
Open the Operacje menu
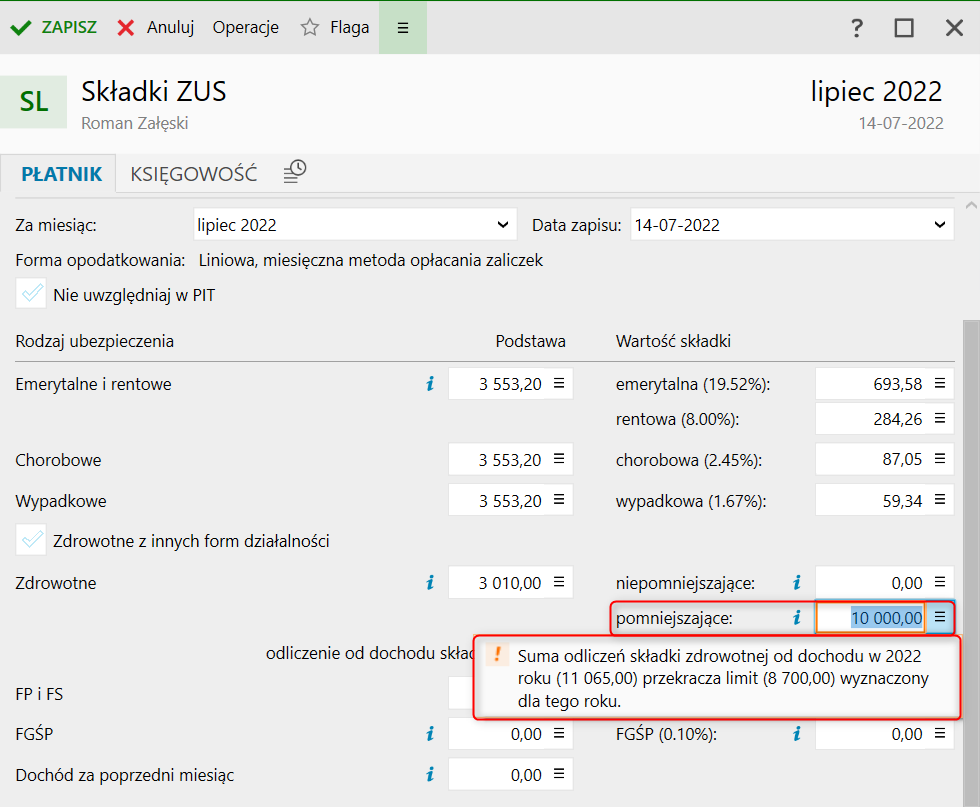pos(245,27)
